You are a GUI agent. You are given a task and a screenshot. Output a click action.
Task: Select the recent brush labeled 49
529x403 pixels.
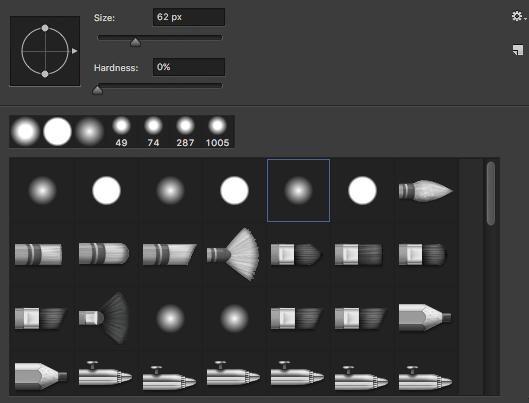[121, 132]
